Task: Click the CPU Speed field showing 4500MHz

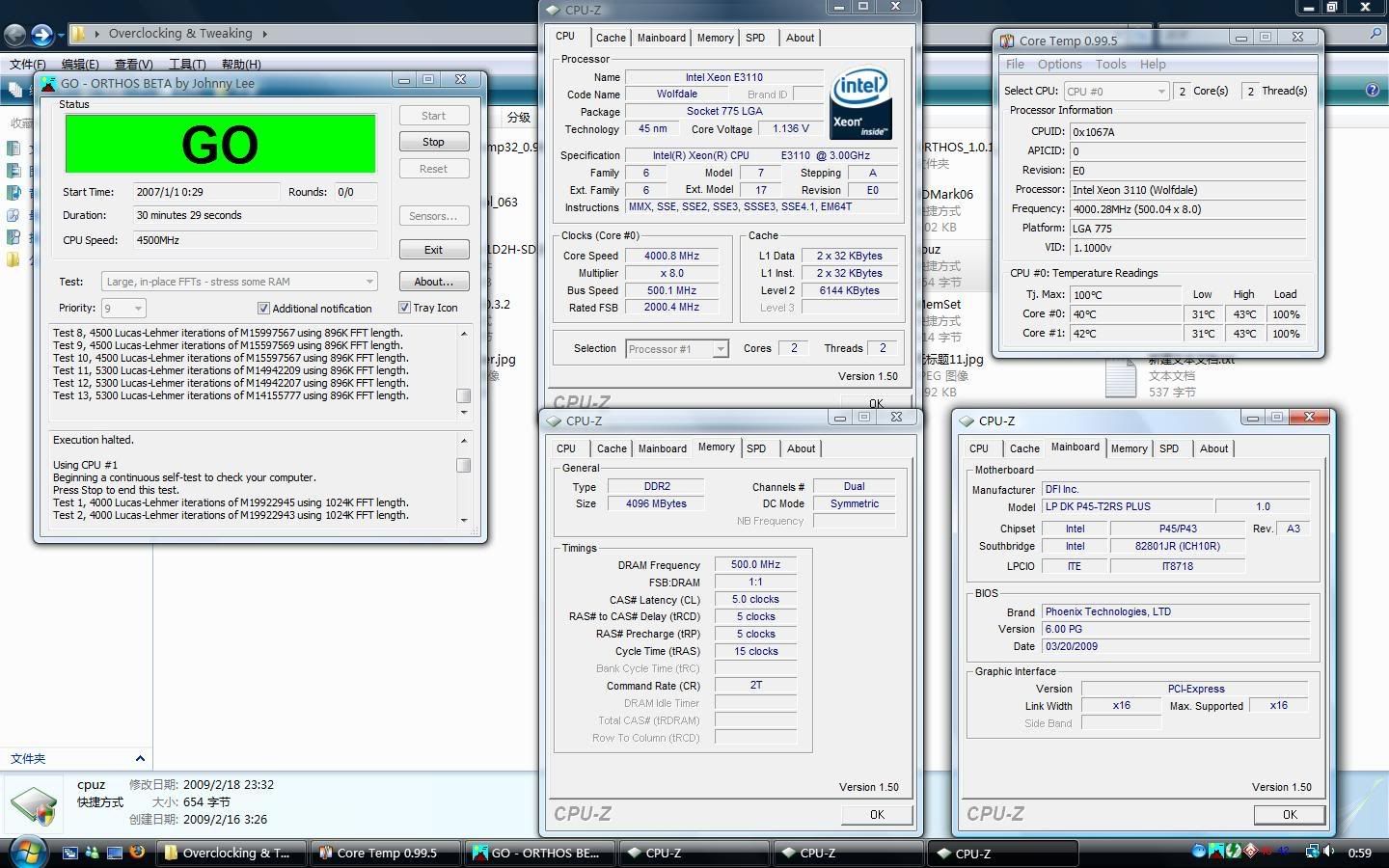Action: pos(255,240)
